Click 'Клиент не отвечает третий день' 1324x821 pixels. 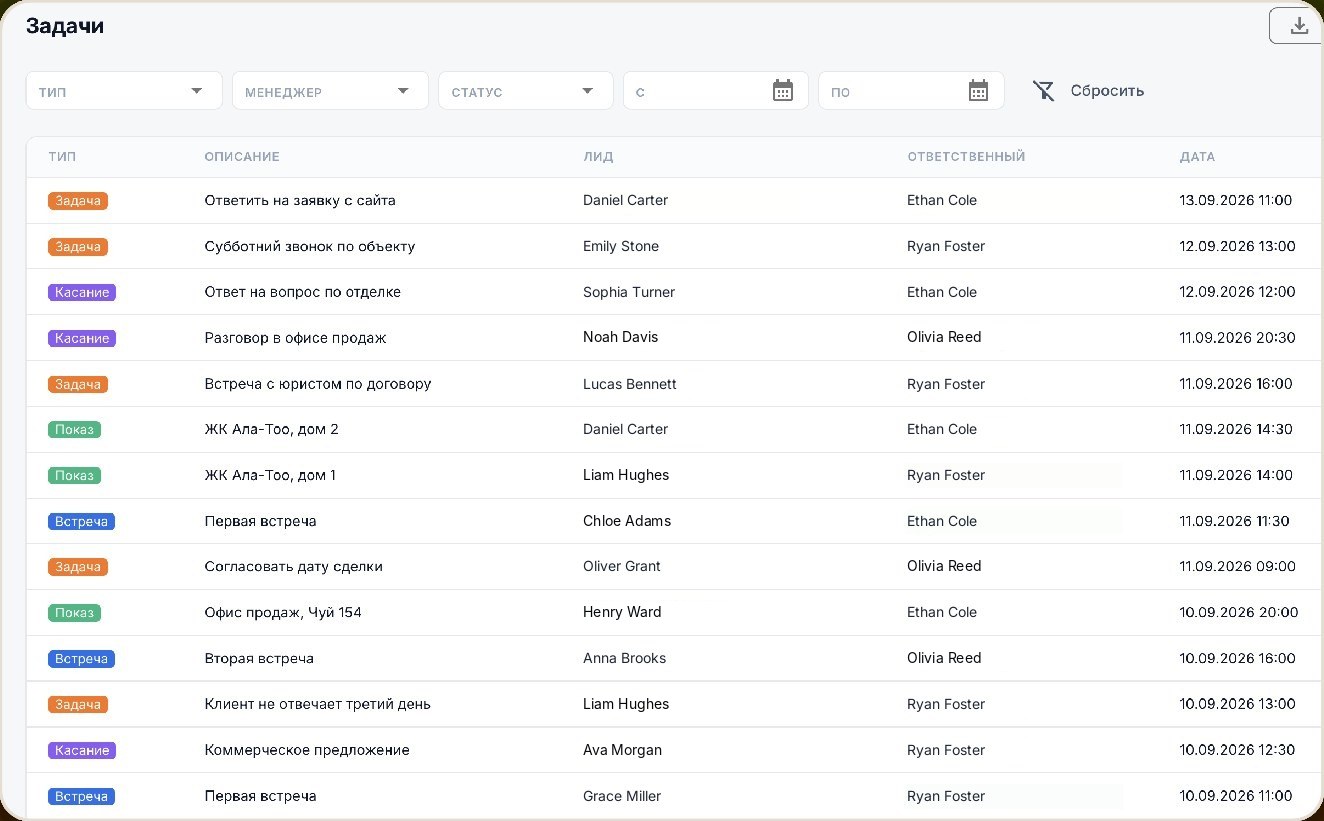tap(318, 704)
